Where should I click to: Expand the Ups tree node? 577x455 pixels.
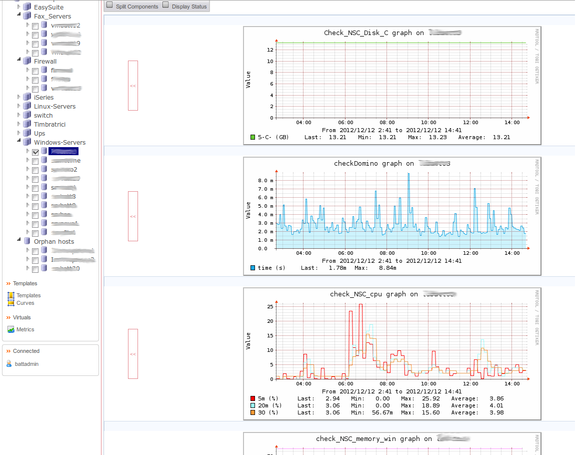(x=18, y=133)
